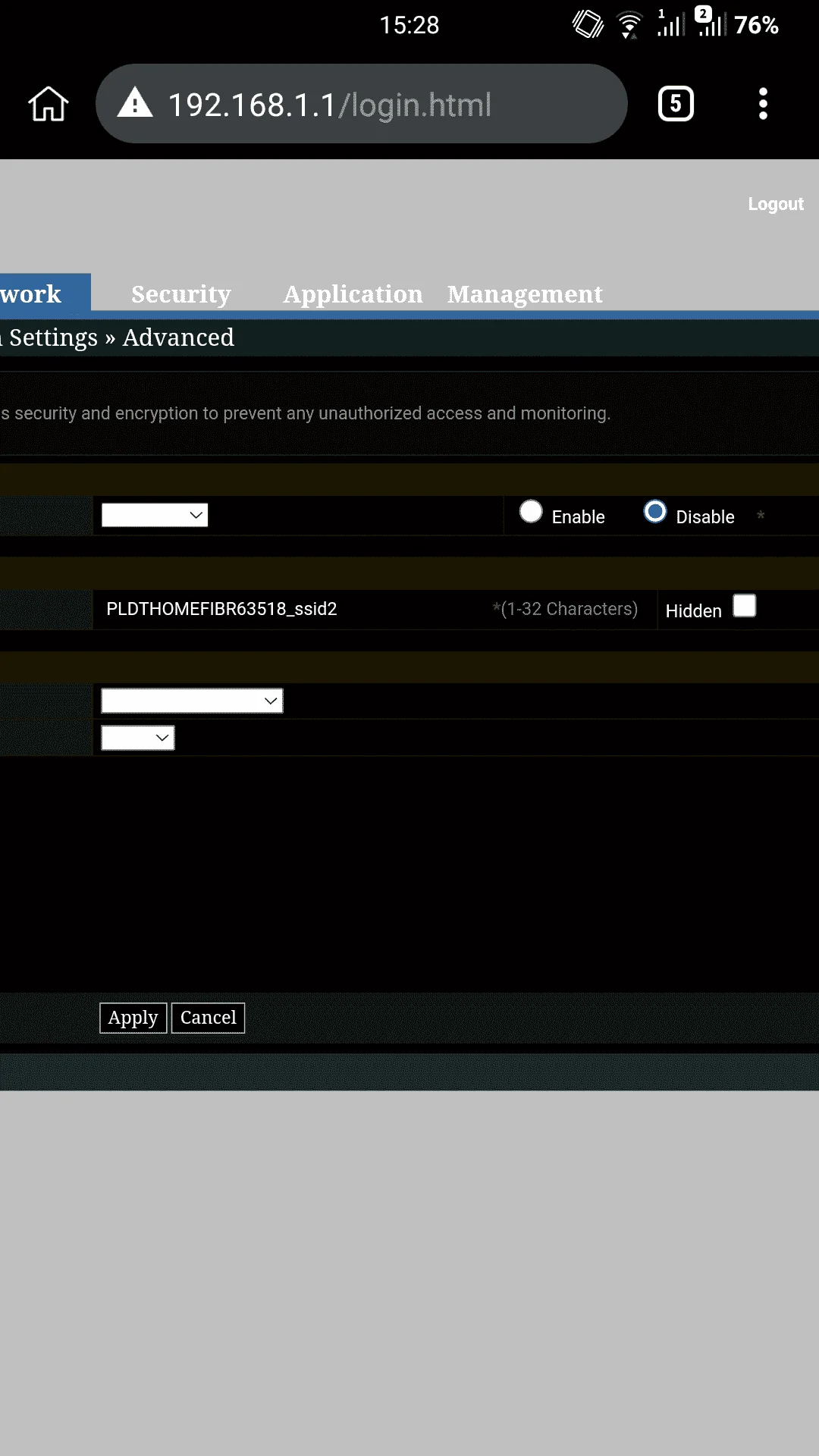819x1456 pixels.
Task: Tap the insecure connection warning triangle
Action: [135, 102]
